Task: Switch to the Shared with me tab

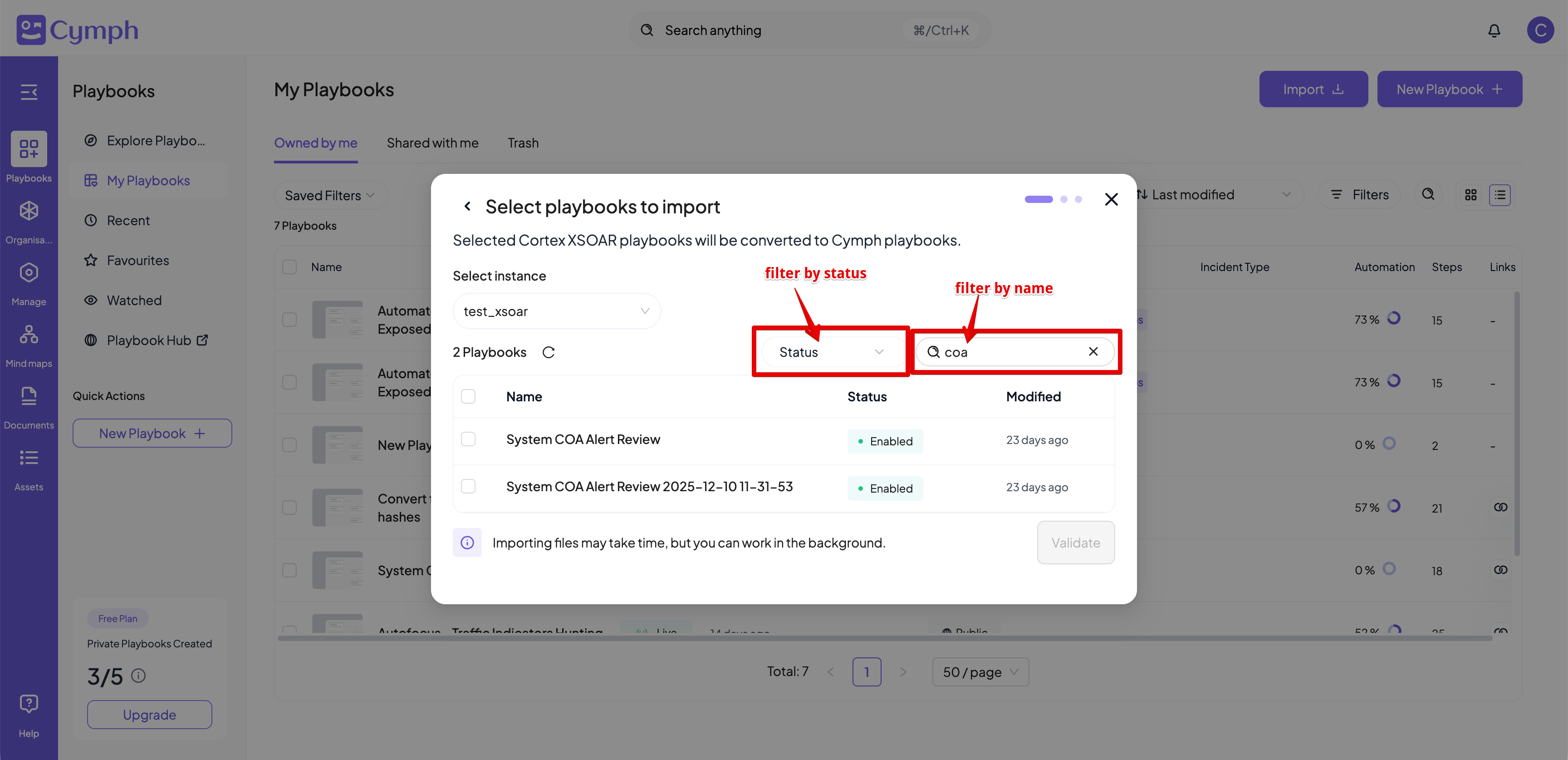Action: point(432,143)
